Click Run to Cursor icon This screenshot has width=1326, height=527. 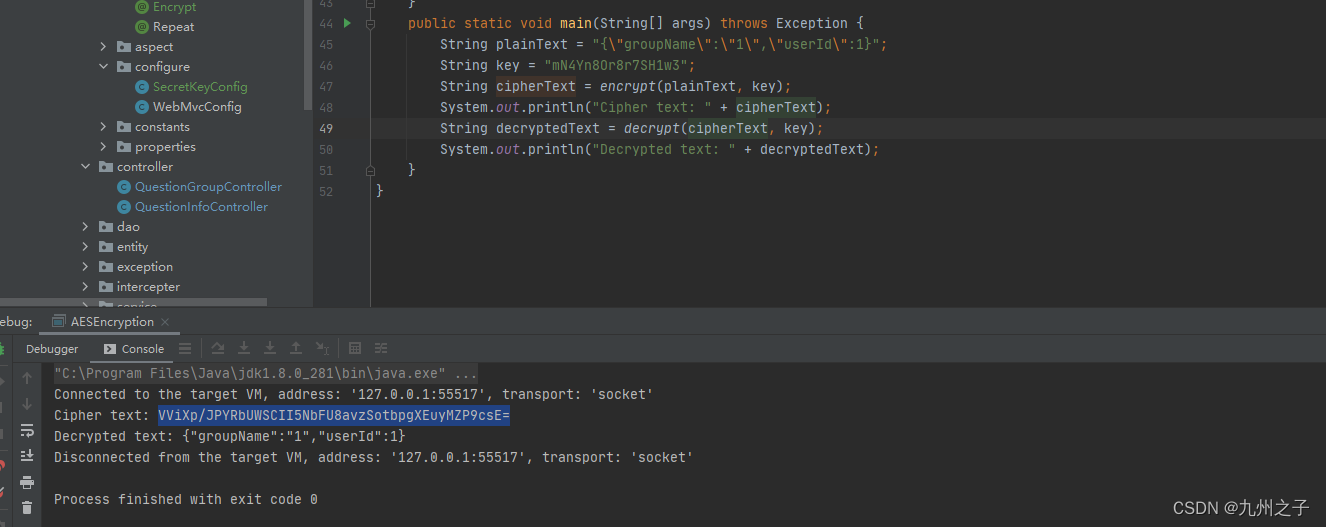[322, 348]
